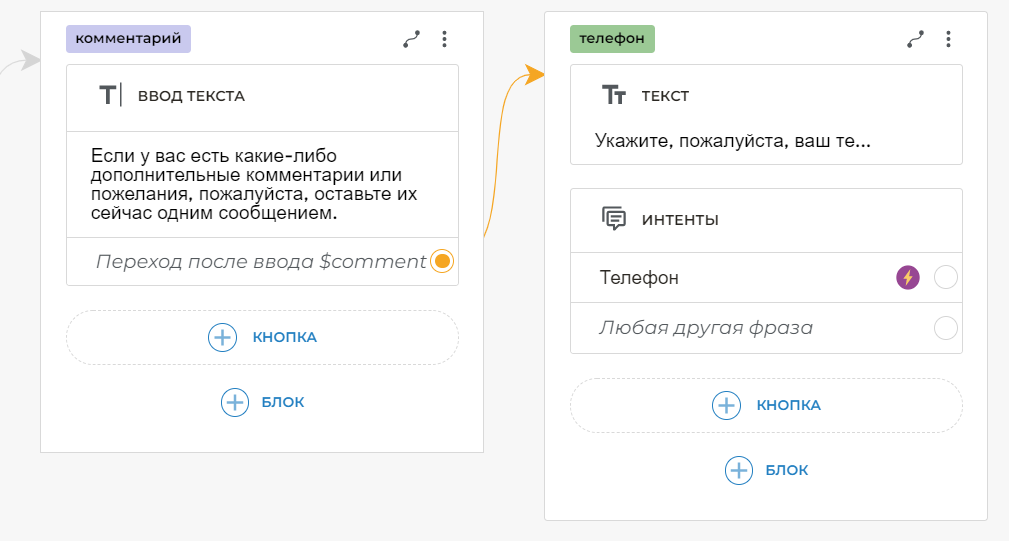Viewport: 1009px width, 541px height.
Task: Click the comment prompt text starting with Если у вас
Action: (253, 185)
